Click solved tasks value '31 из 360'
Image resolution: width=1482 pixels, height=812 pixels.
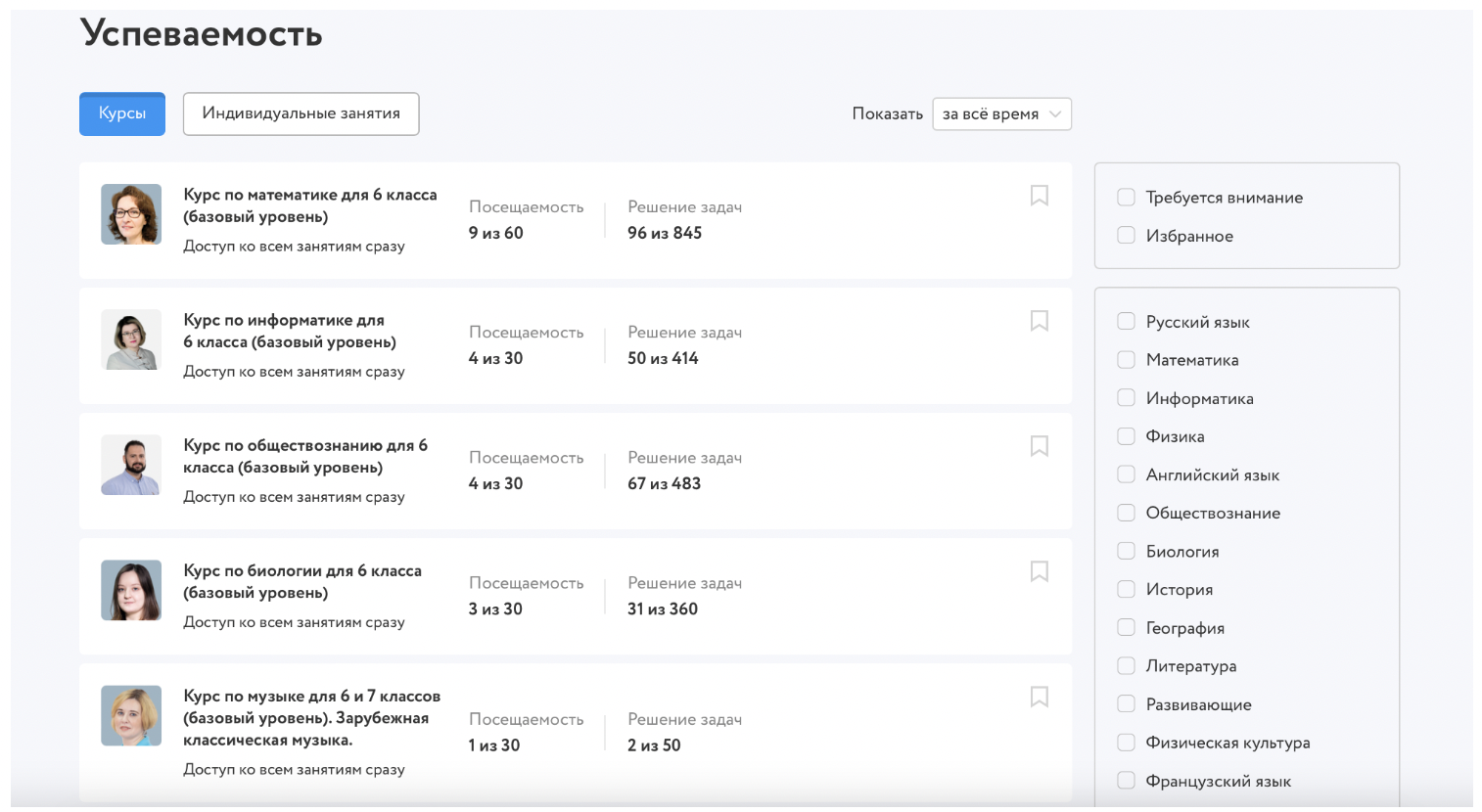click(x=663, y=609)
